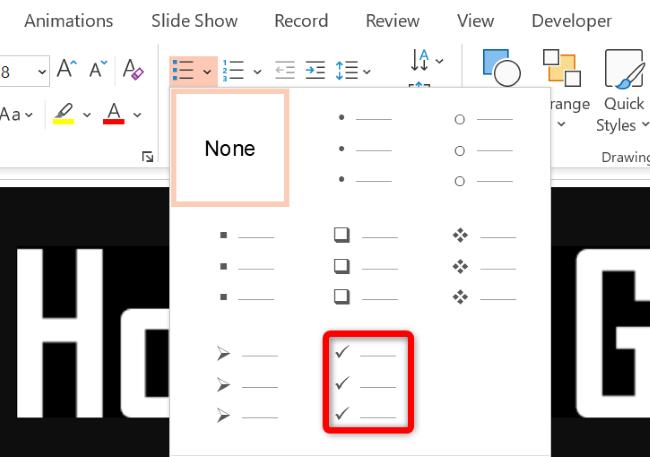Open the View tab
650x457 pixels.
coord(475,21)
